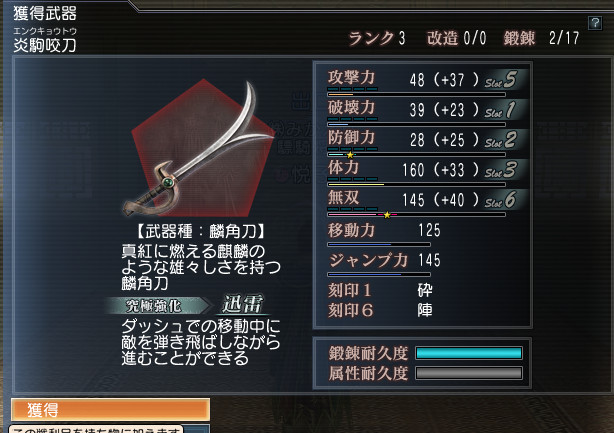Image resolution: width=614 pixels, height=433 pixels.
Task: Click the star marker on 無双 bar
Action: click(387, 215)
